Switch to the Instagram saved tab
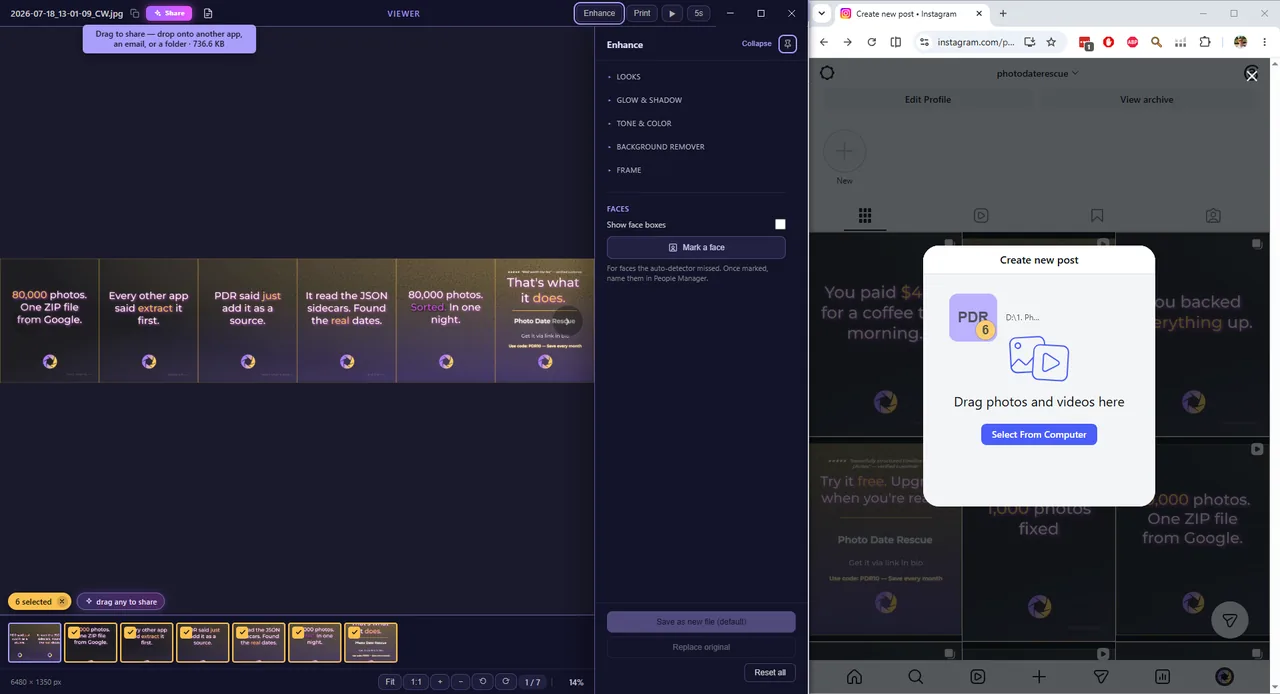 (1097, 215)
